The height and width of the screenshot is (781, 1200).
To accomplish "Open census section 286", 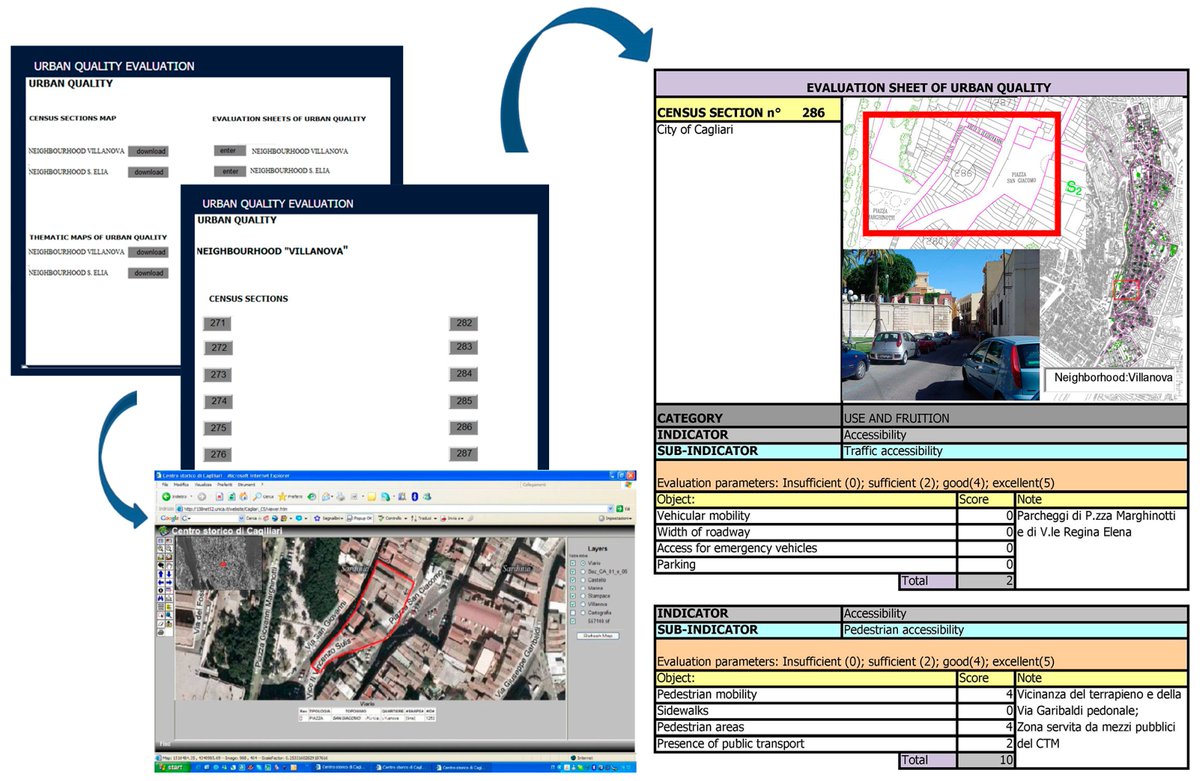I will (464, 427).
